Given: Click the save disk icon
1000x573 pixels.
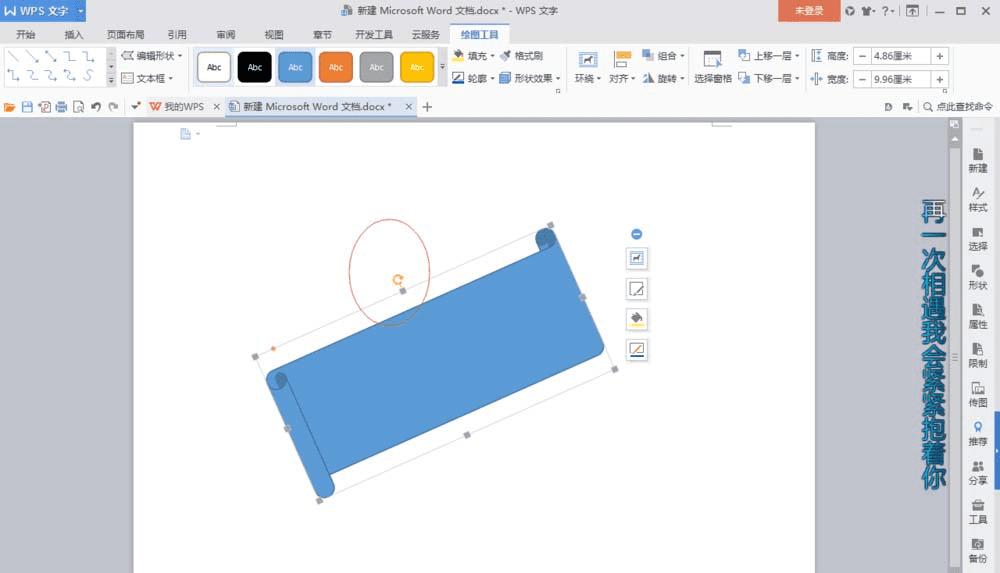Looking at the screenshot, I should pos(27,107).
